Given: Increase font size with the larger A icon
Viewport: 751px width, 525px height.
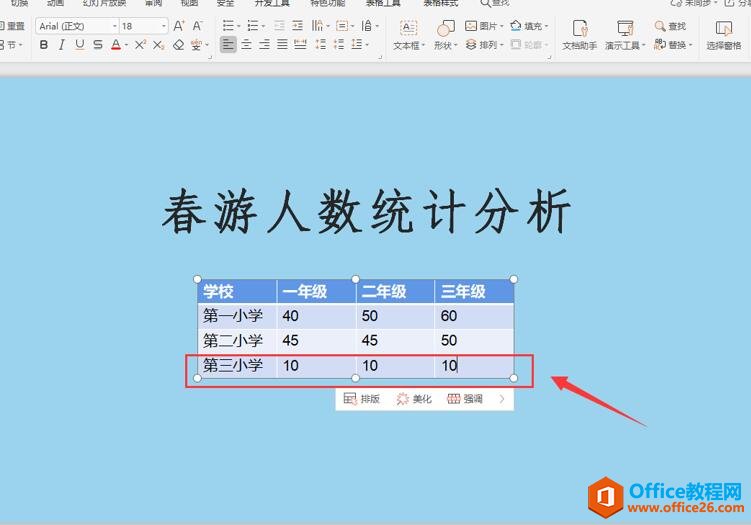Looking at the screenshot, I should pyautogui.click(x=179, y=26).
